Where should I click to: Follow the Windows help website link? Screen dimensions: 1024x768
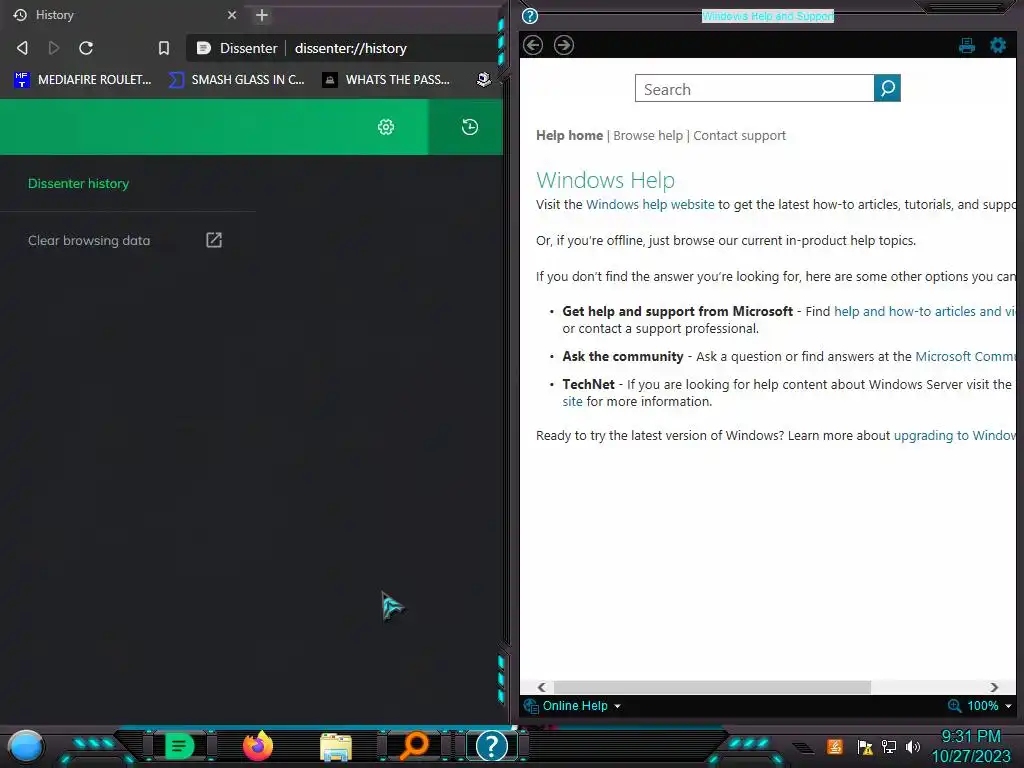[650, 204]
